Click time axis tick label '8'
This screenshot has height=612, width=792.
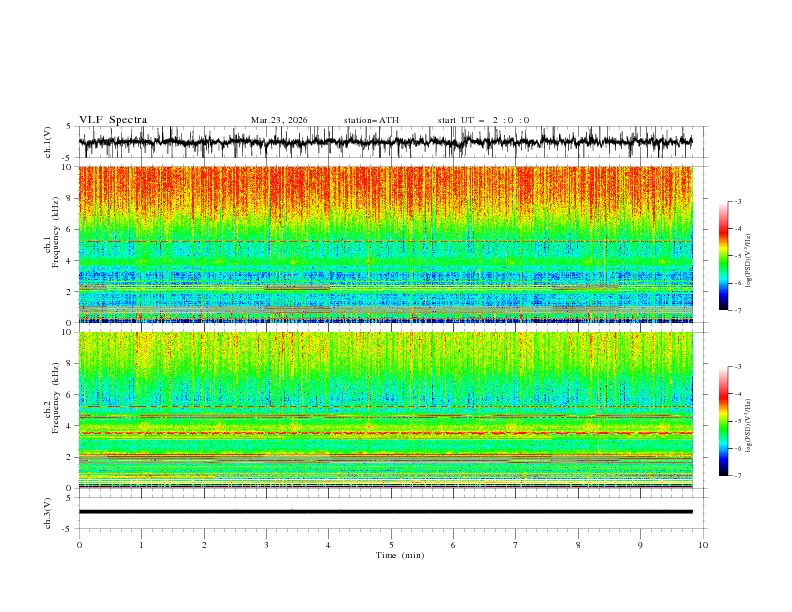(578, 545)
